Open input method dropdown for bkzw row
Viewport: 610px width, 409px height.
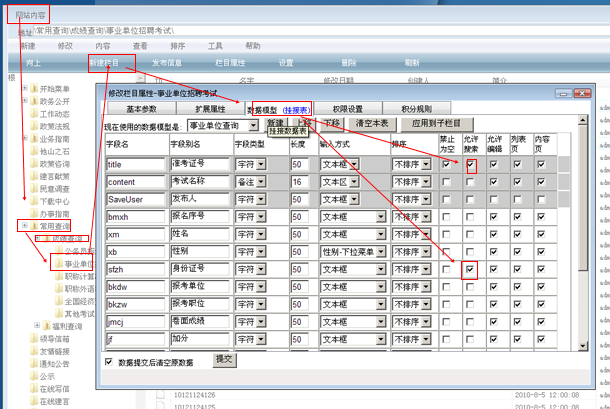pyautogui.click(x=381, y=304)
